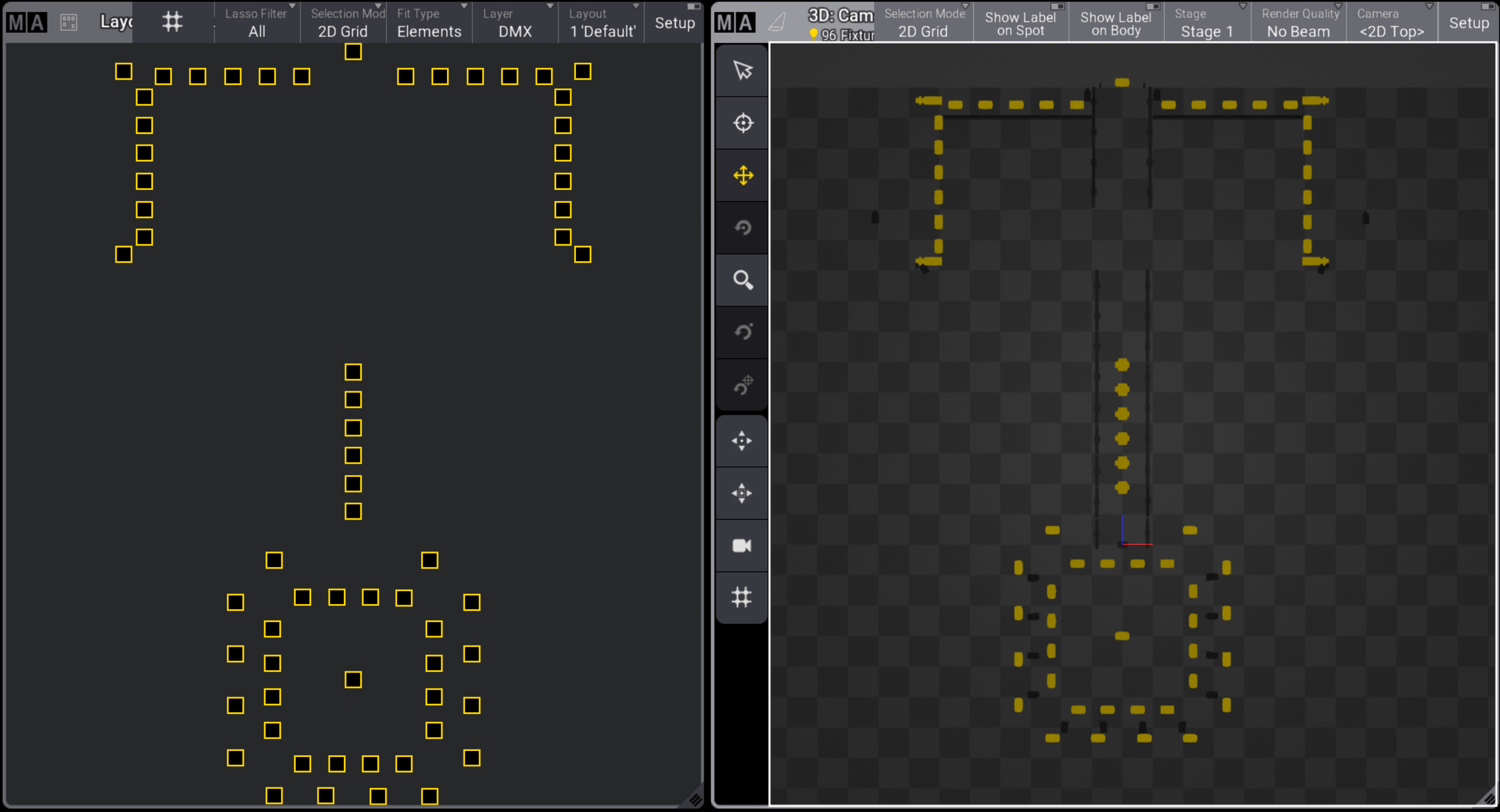Click the resize corner of Layout window

tap(695, 800)
